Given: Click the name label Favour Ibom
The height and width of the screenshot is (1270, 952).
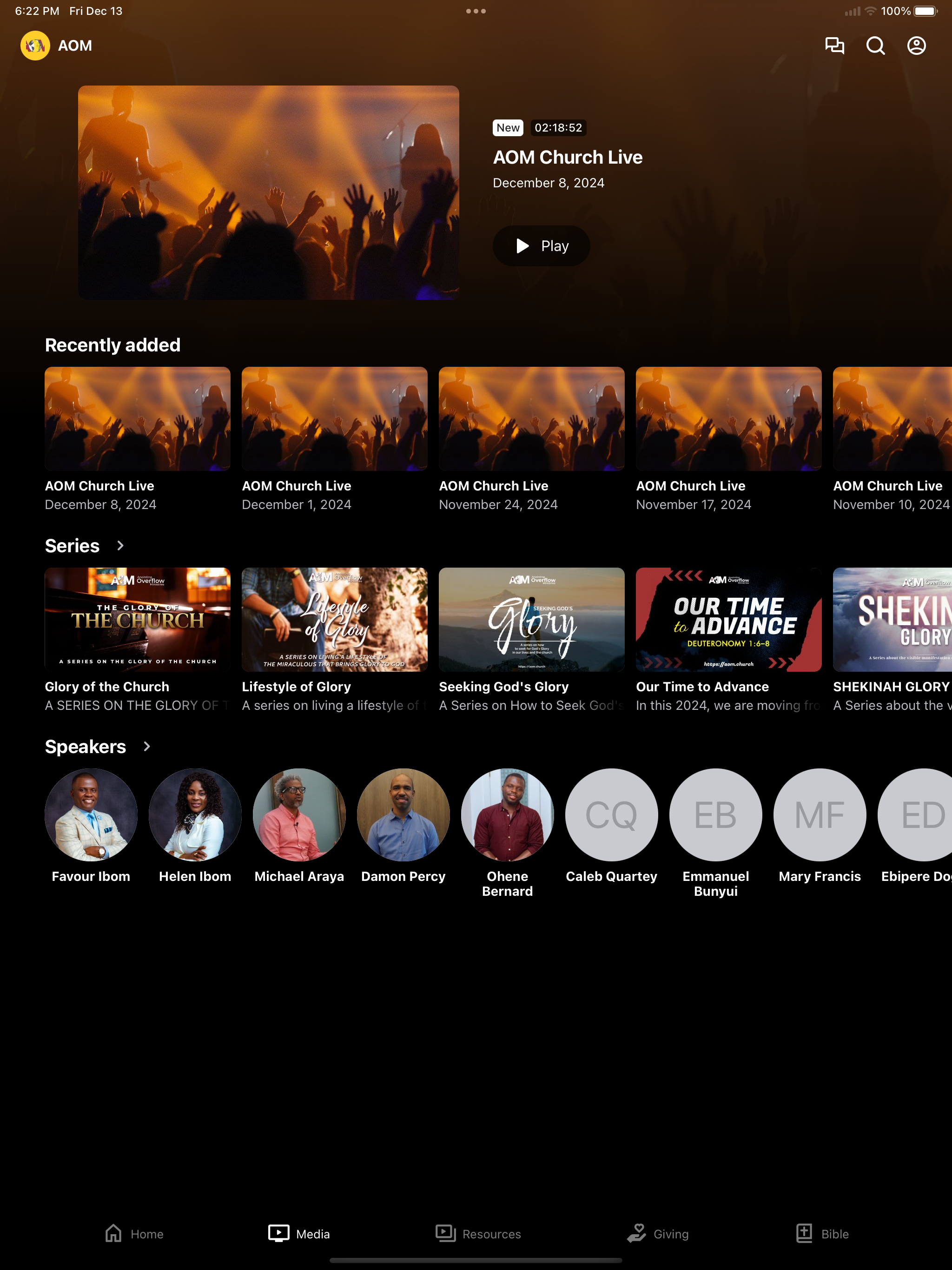Looking at the screenshot, I should [91, 876].
